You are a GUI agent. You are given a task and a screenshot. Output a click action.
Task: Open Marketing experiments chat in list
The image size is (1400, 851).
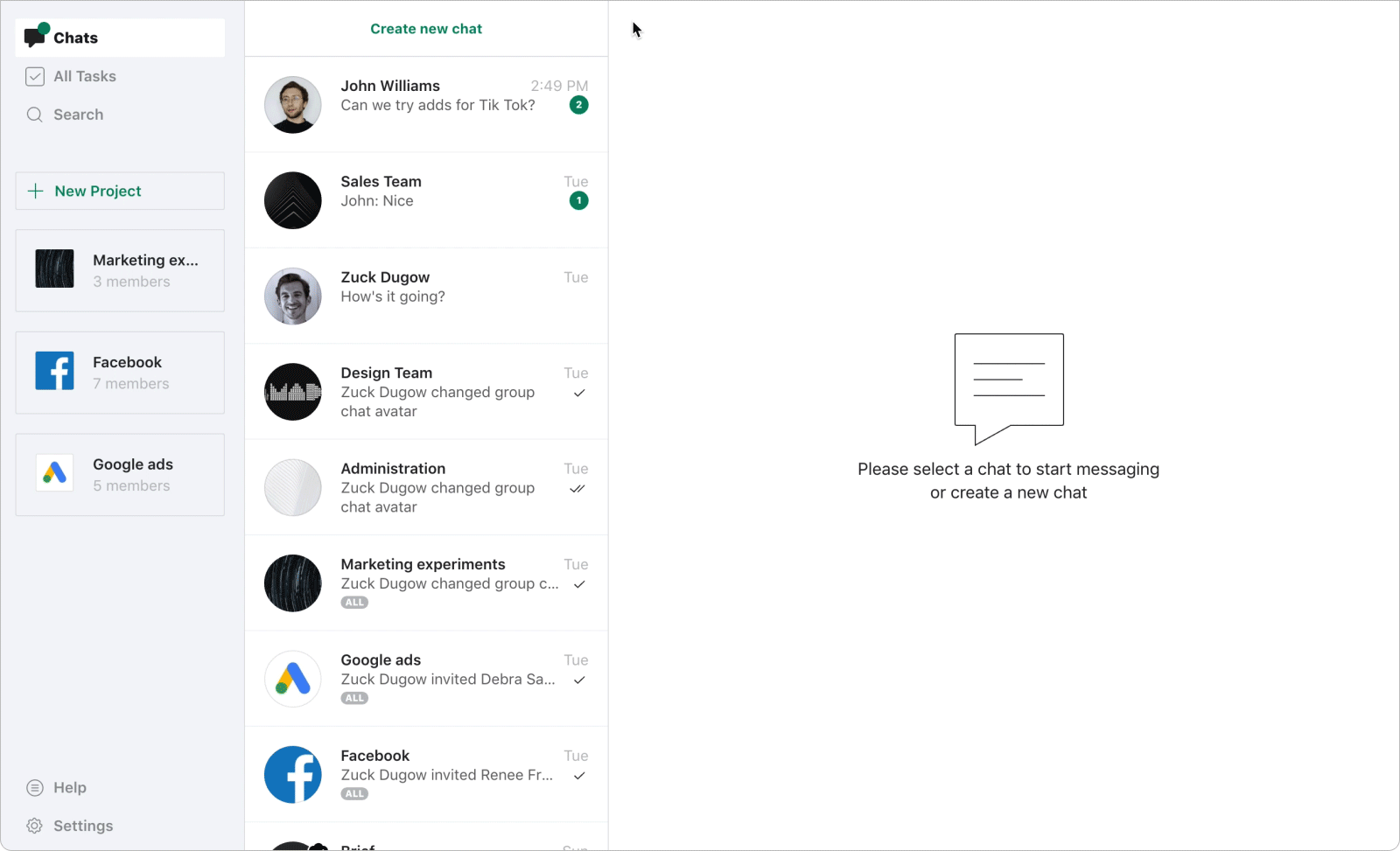point(426,583)
